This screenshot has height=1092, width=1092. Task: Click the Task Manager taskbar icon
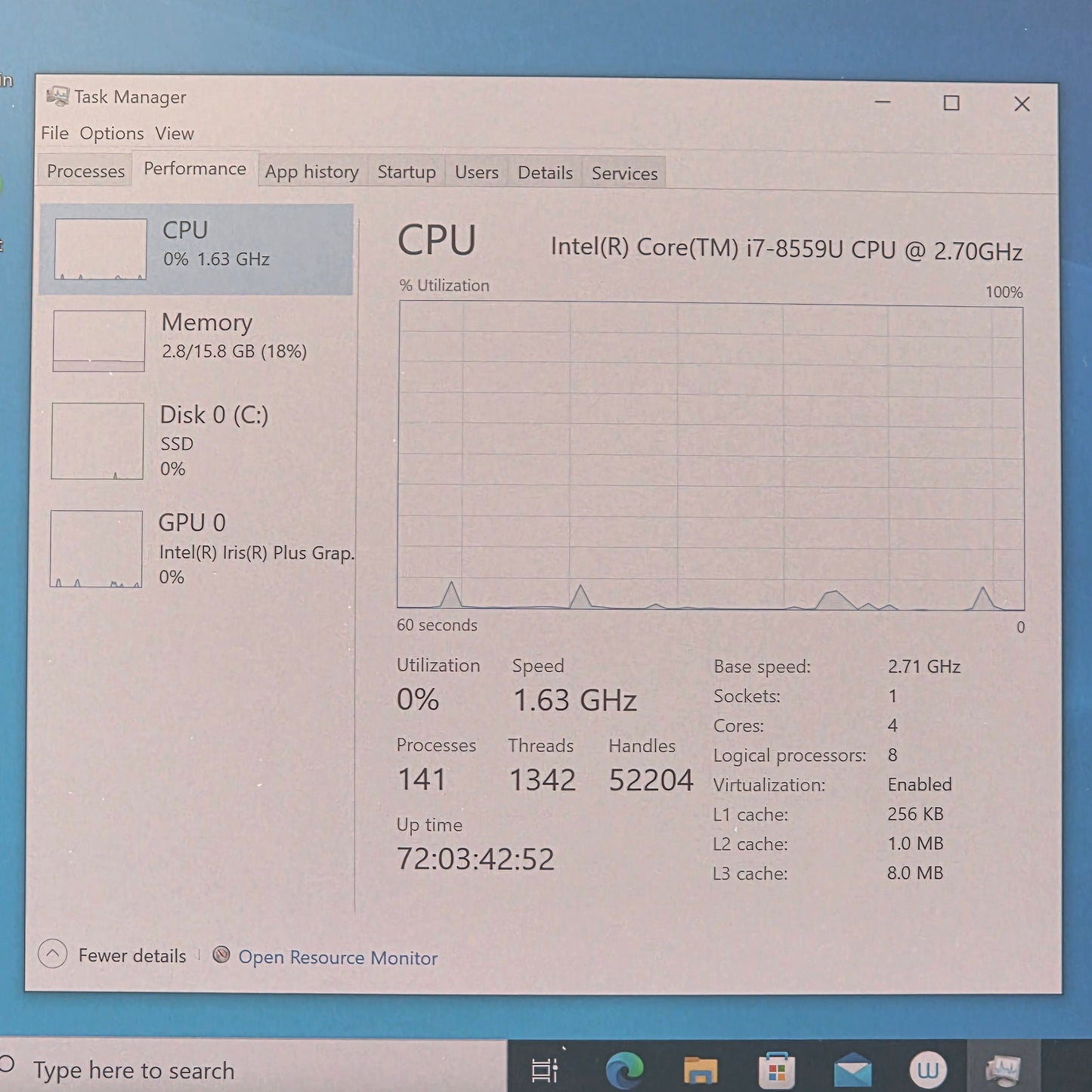click(x=1004, y=1070)
